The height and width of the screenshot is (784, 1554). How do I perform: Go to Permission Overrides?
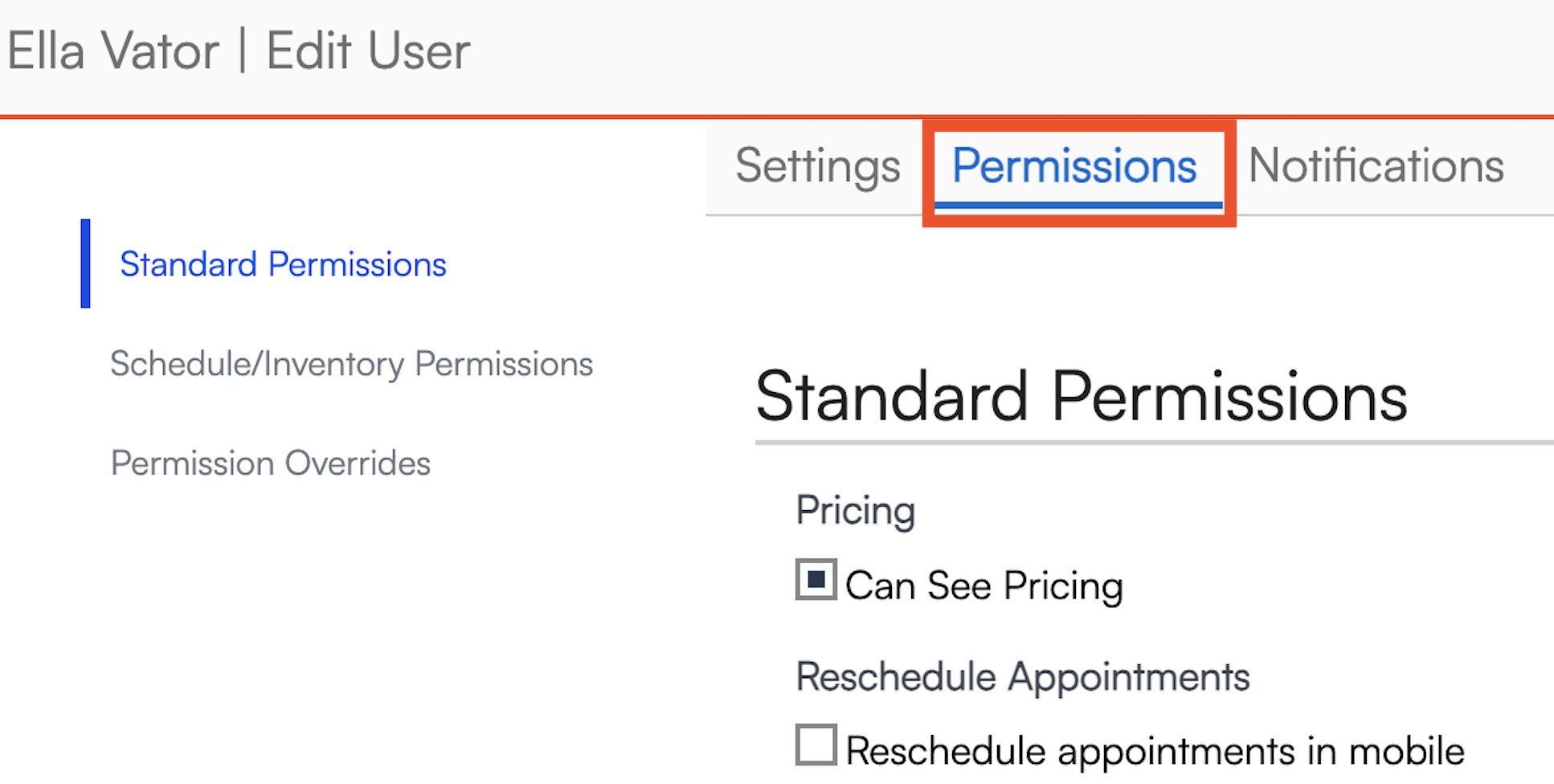(270, 463)
